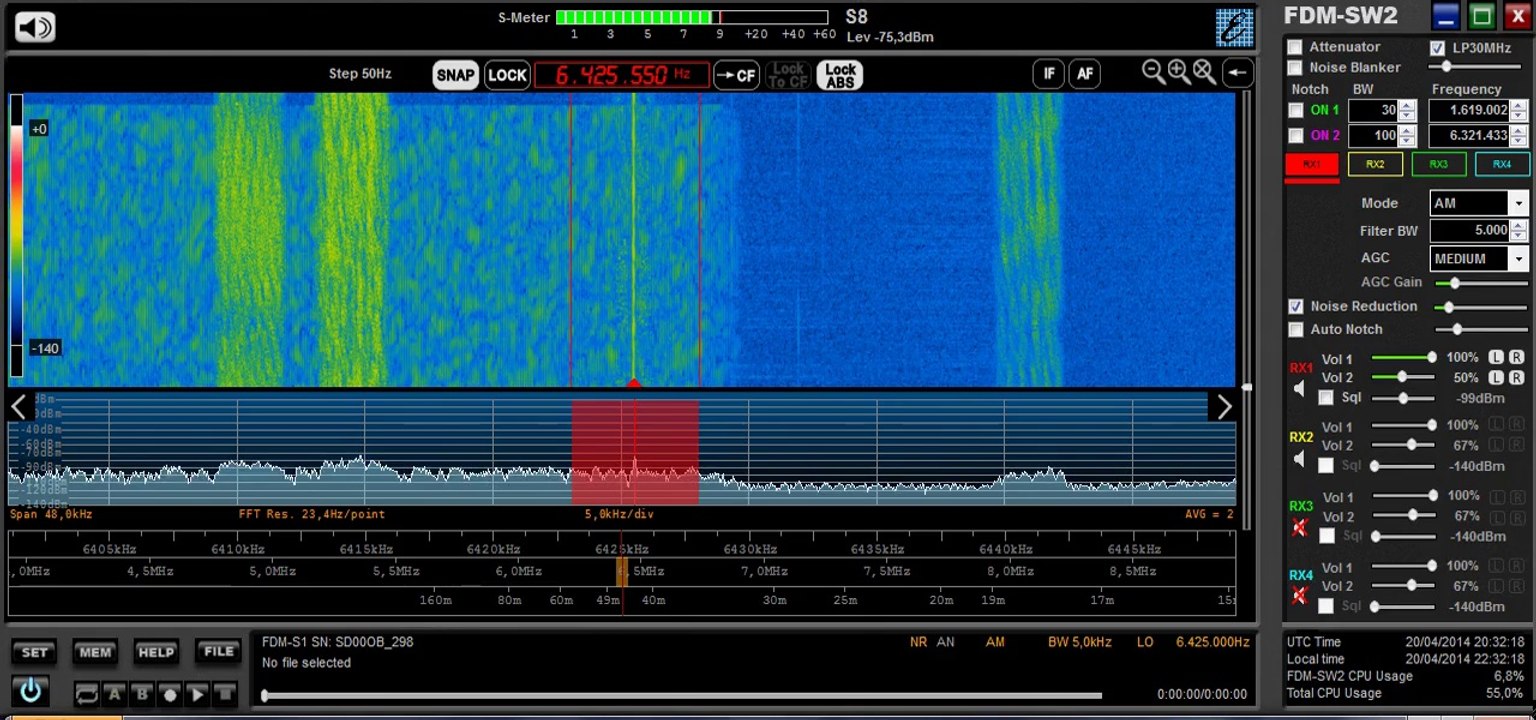Enable RX4 audio via crossed speaker
Viewport: 1536px width, 720px height.
1299,596
